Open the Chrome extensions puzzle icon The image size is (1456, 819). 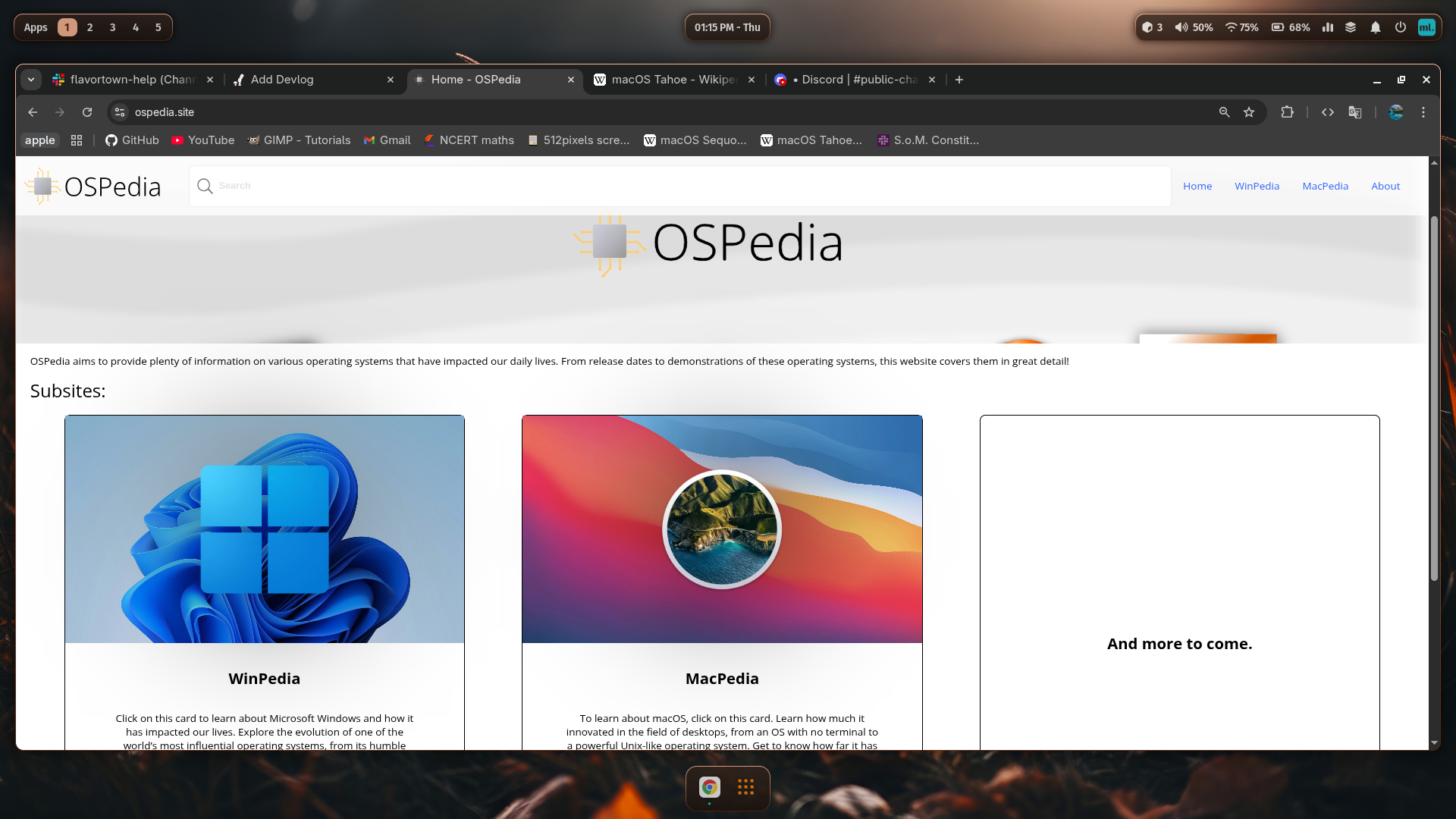[1287, 112]
